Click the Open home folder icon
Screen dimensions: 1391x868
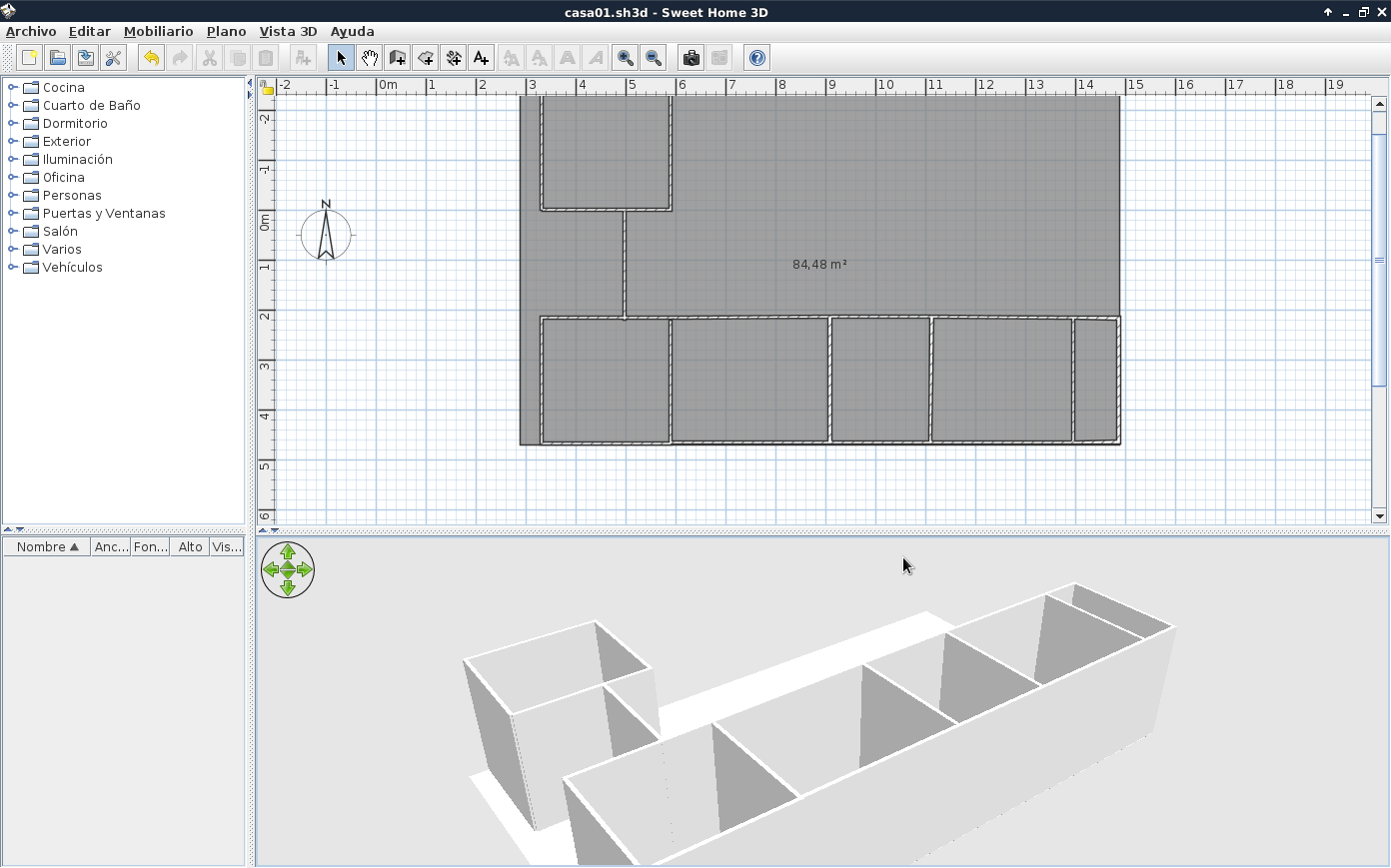(57, 58)
